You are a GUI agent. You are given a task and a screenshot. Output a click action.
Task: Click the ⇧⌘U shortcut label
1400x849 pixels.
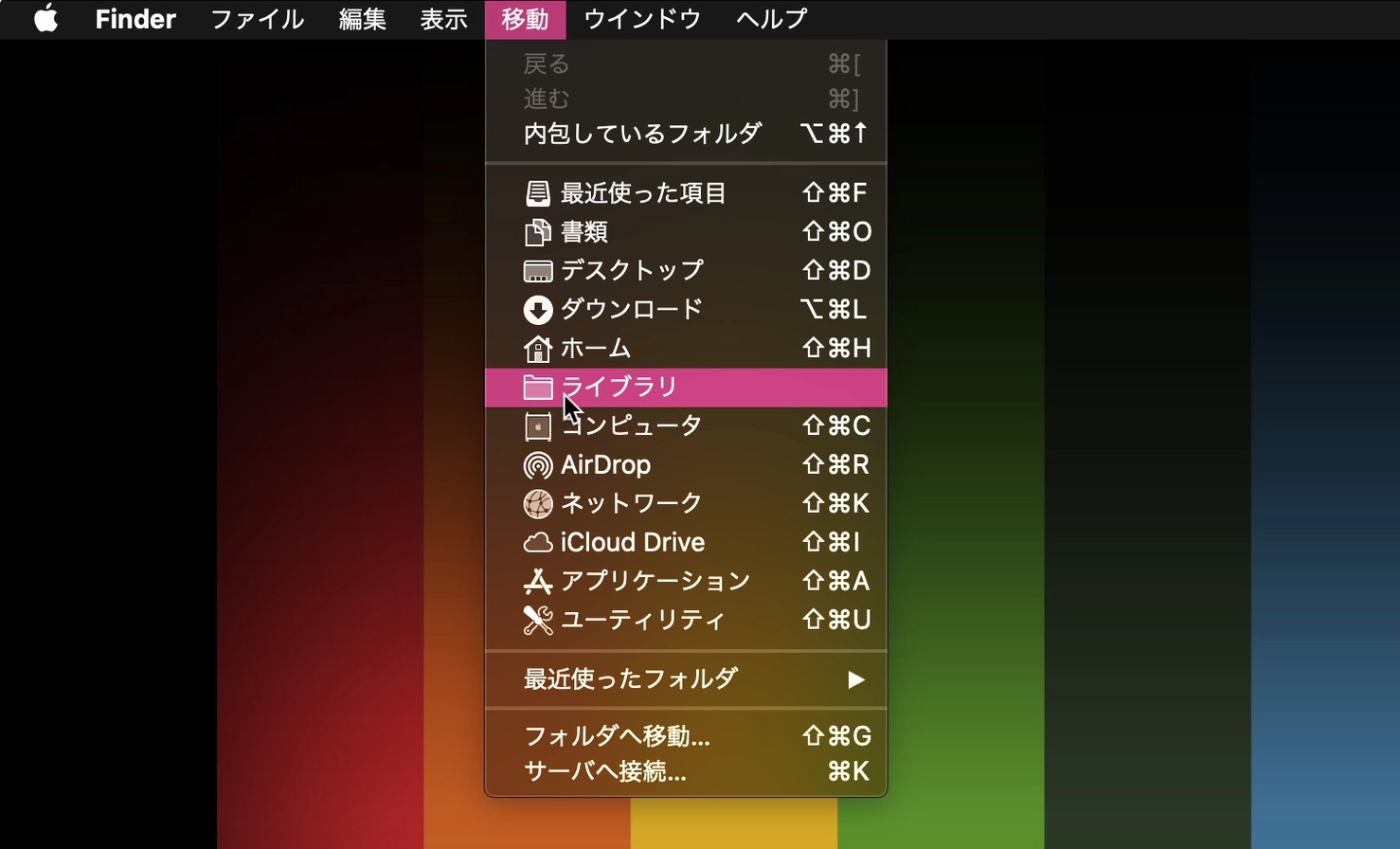click(x=836, y=621)
